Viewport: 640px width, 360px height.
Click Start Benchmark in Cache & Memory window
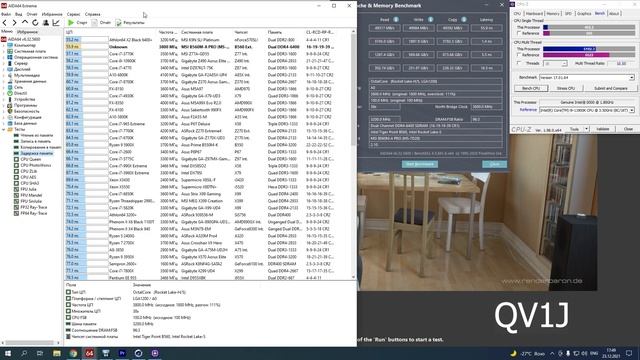[420, 164]
